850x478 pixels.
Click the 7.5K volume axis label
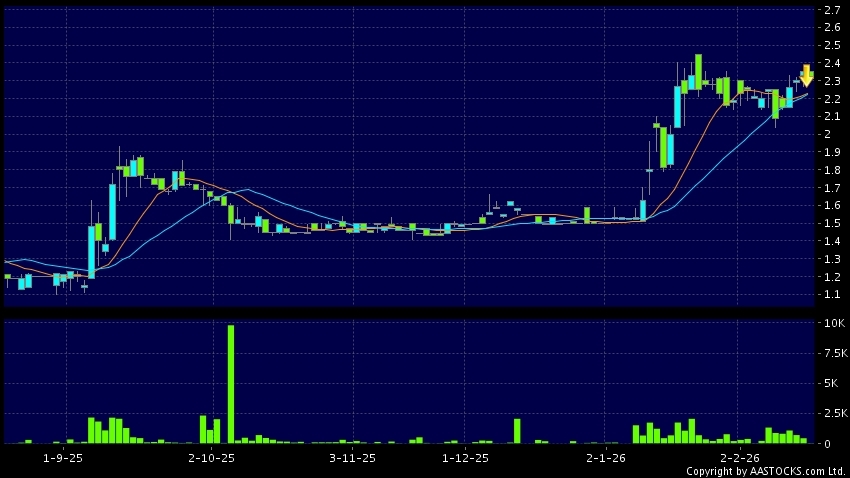pyautogui.click(x=834, y=354)
